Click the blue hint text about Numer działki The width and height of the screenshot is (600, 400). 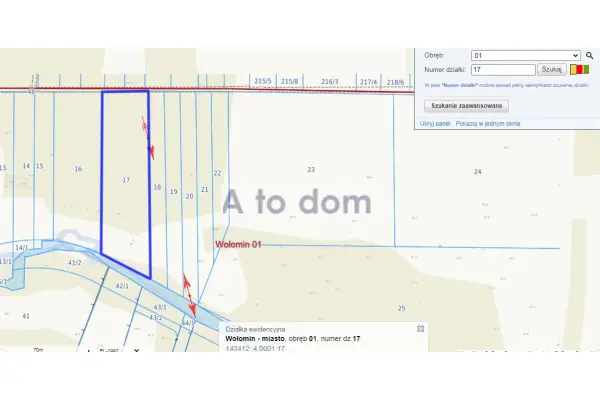(x=506, y=85)
